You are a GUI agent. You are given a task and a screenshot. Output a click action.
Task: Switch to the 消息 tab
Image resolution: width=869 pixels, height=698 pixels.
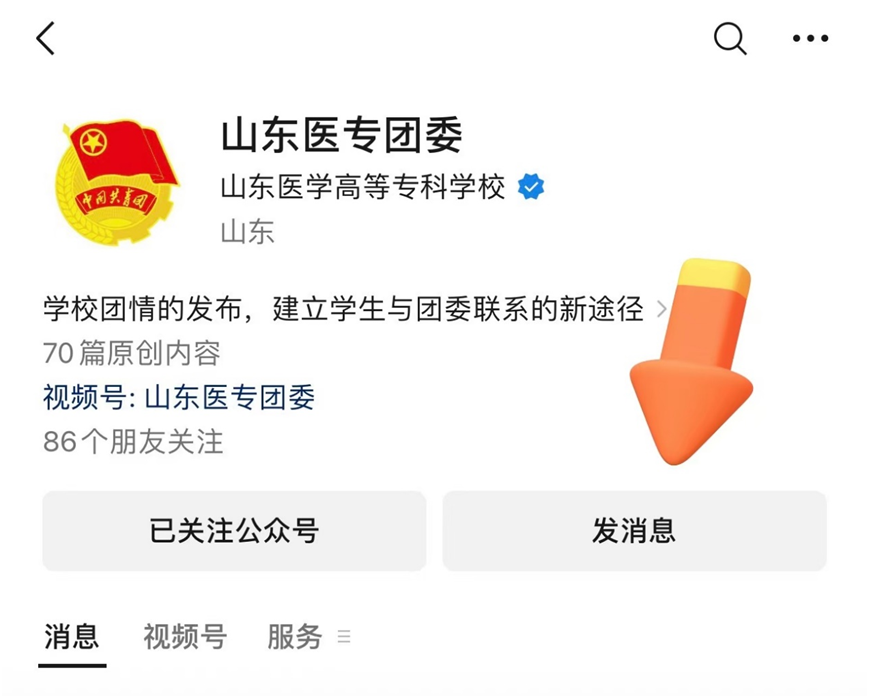[72, 636]
